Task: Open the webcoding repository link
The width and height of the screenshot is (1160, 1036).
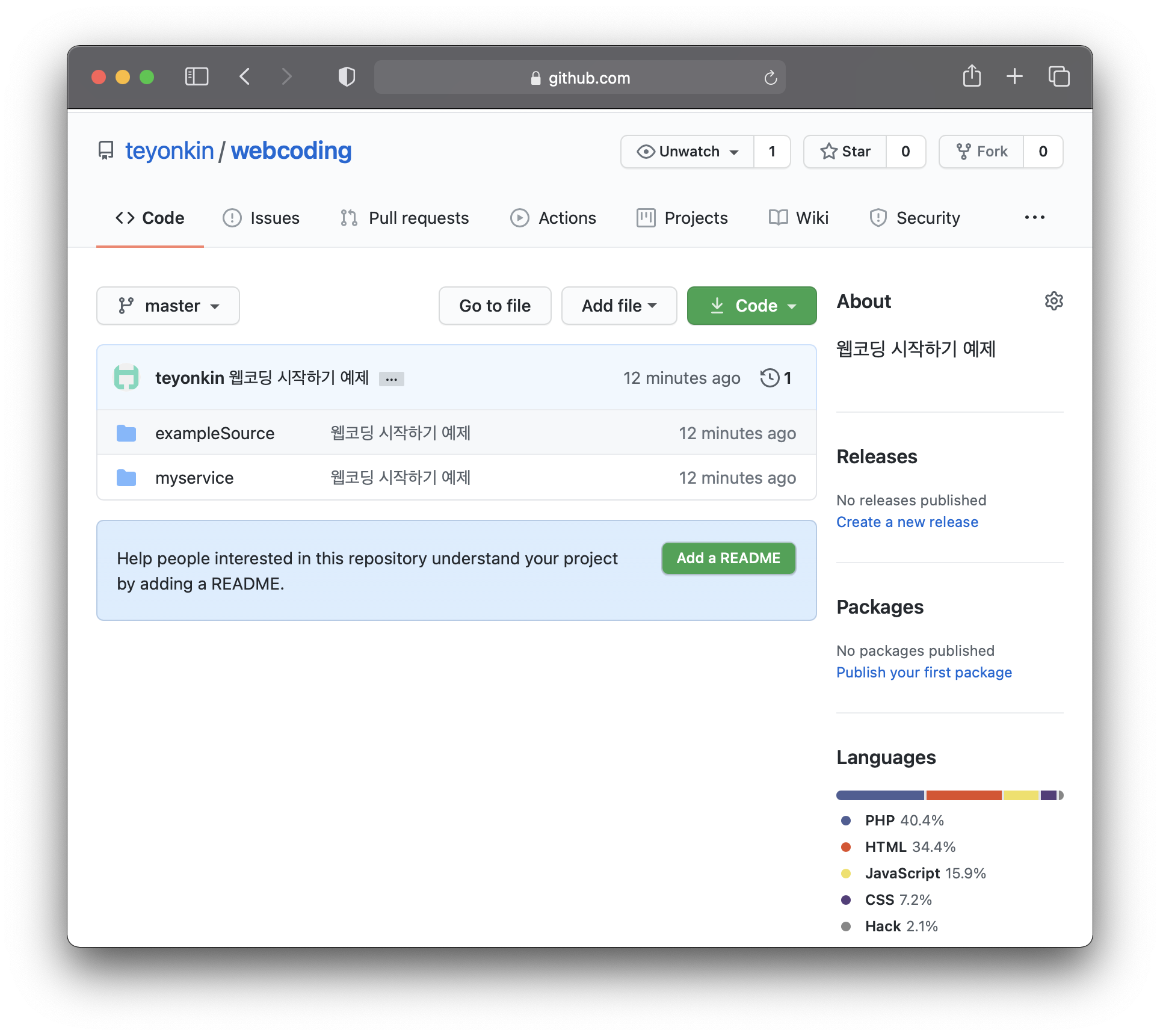Action: (291, 150)
